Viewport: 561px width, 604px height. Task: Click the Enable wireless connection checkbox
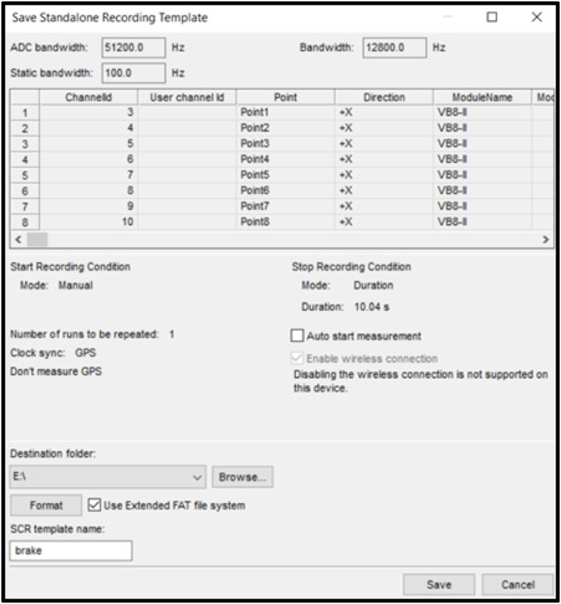click(297, 358)
